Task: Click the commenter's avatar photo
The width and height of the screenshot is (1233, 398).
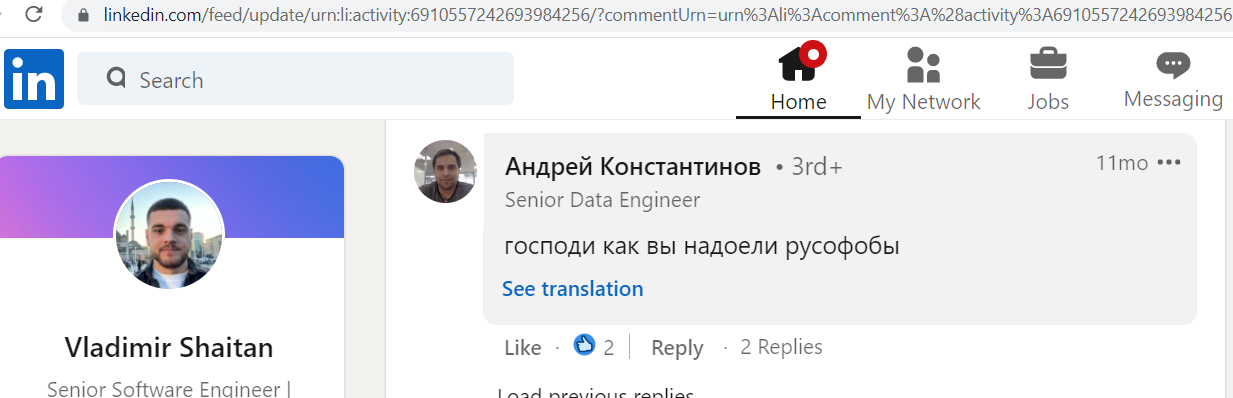Action: (446, 172)
